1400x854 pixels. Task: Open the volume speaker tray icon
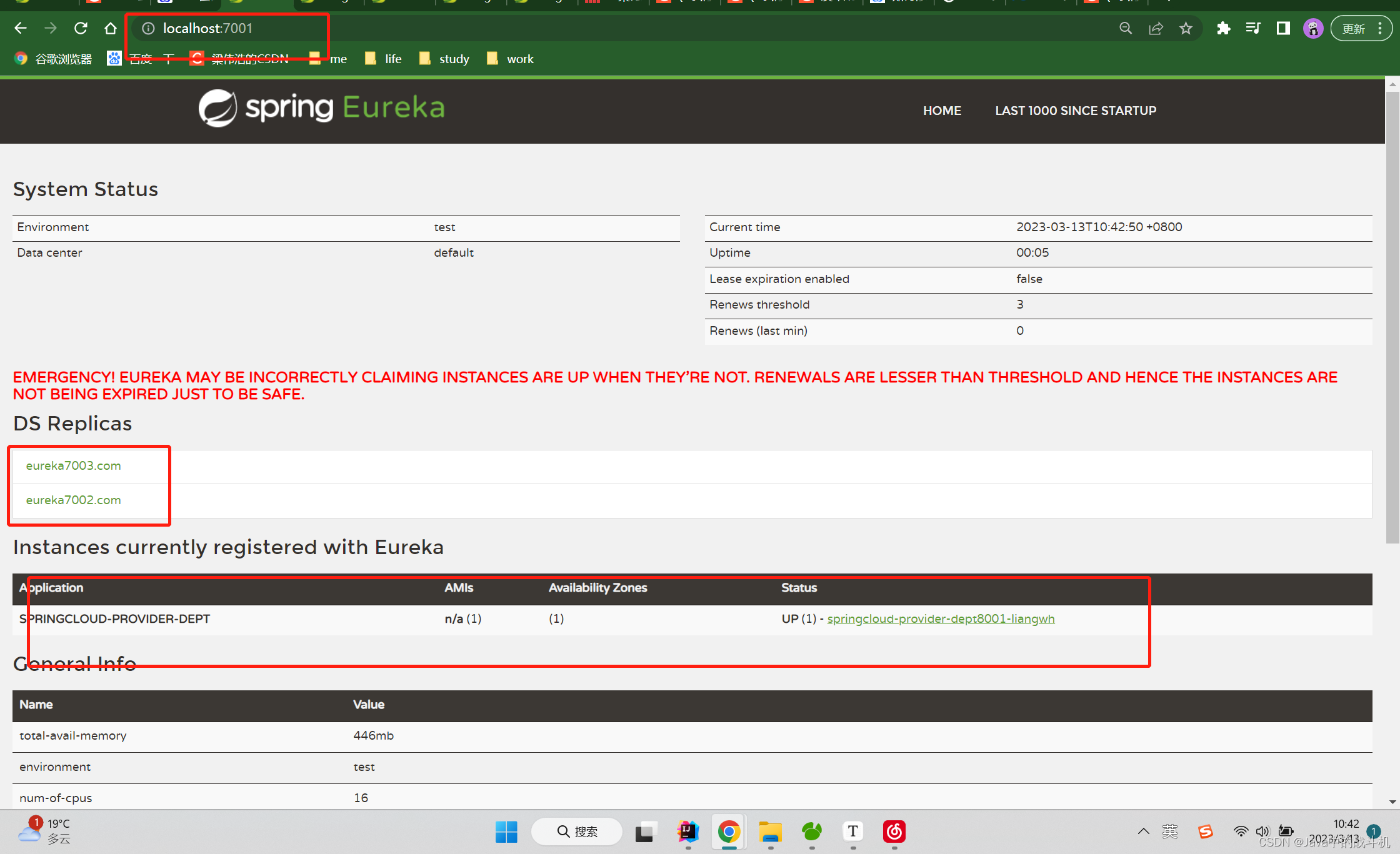click(1262, 832)
